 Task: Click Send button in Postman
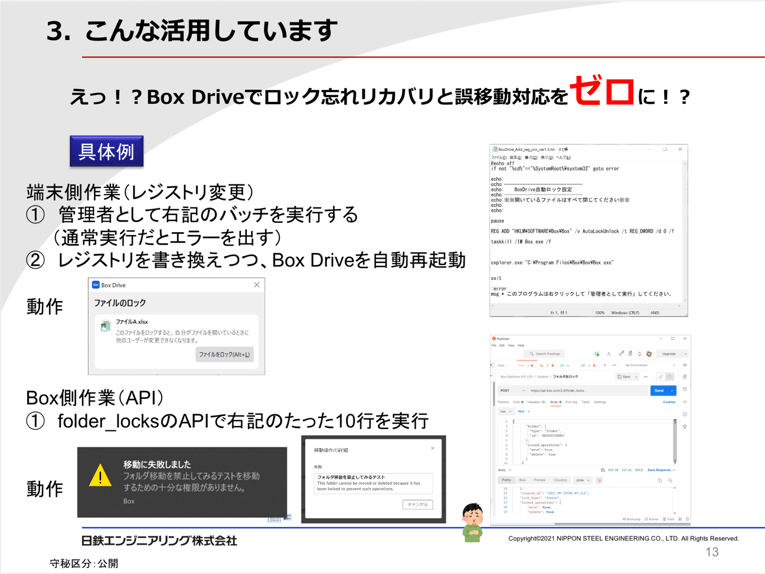click(659, 391)
